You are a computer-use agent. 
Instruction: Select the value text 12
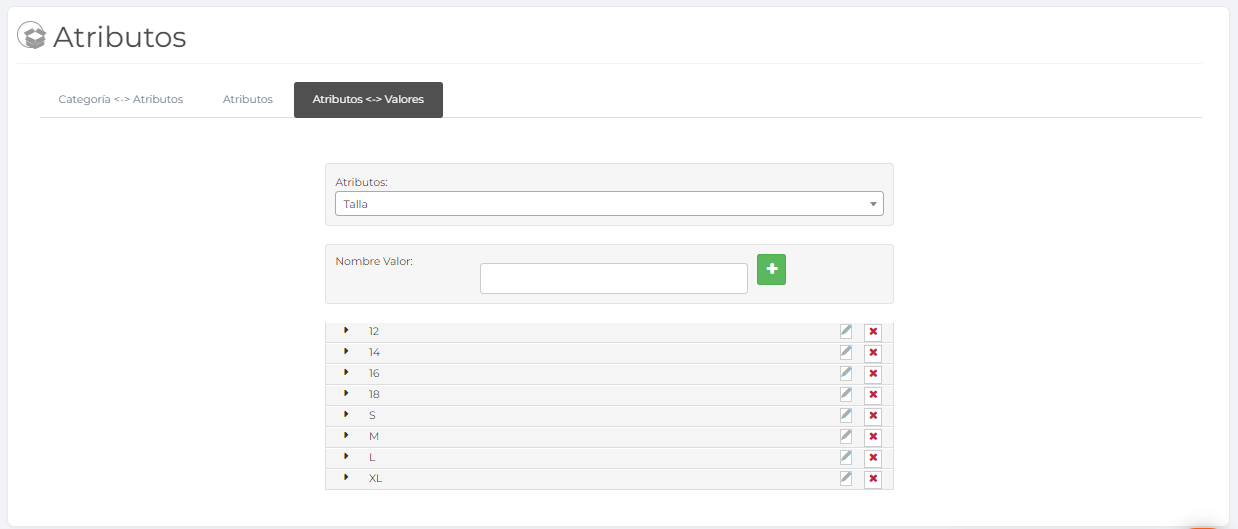point(374,331)
